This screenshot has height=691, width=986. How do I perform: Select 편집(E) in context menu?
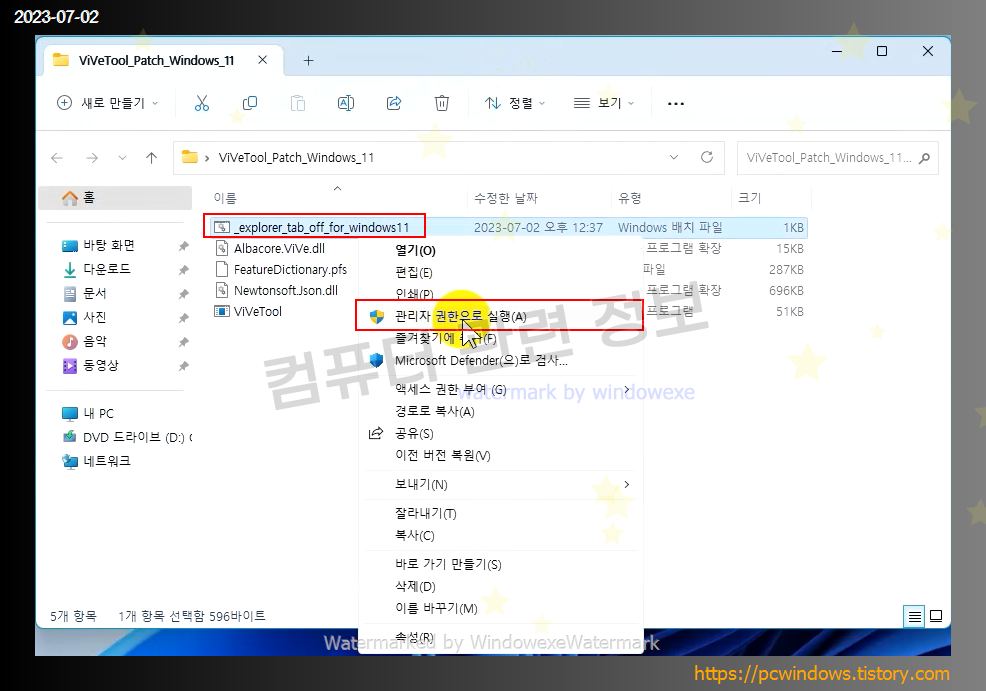click(501, 272)
